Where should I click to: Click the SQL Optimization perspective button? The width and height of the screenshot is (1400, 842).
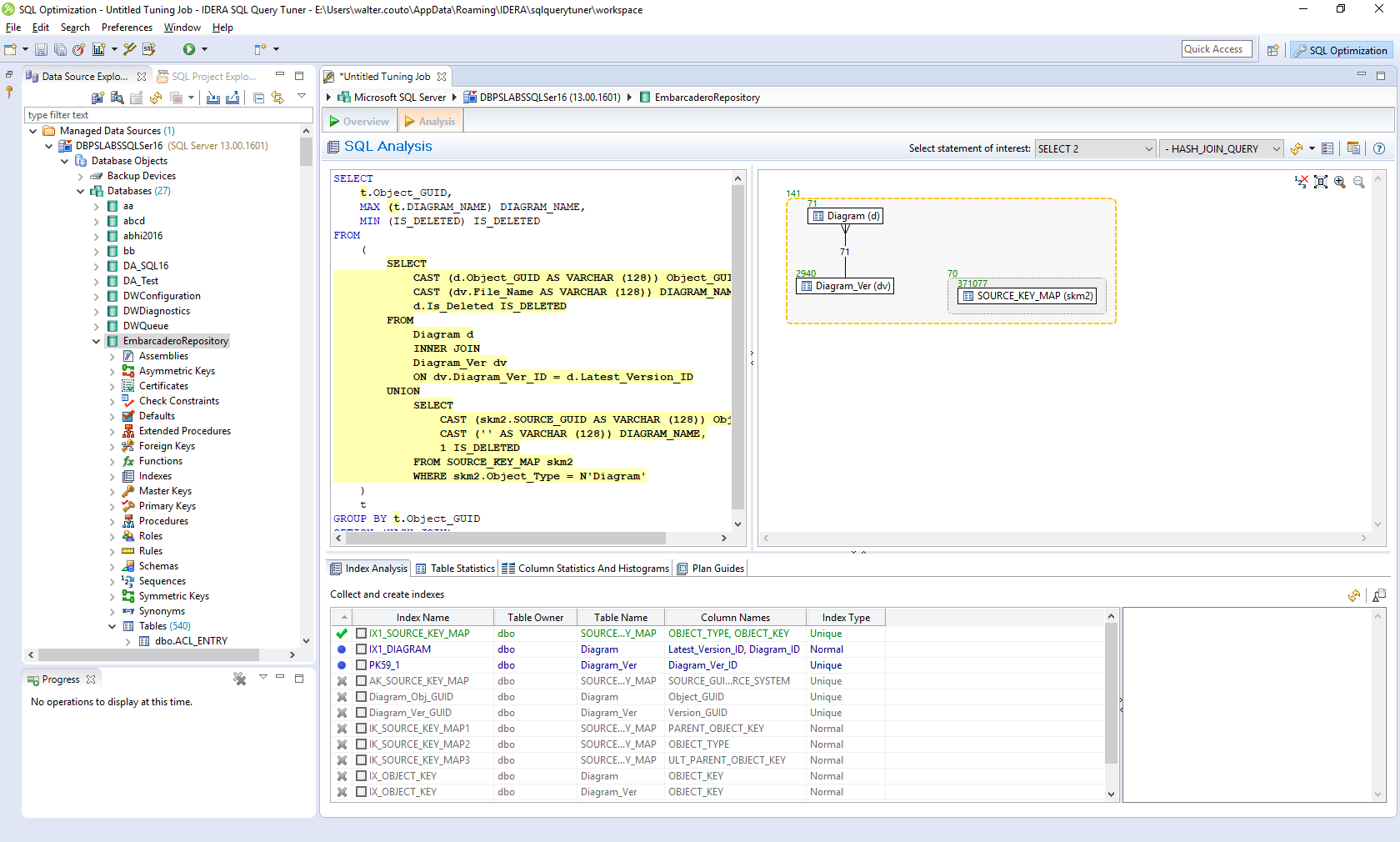tap(1341, 50)
